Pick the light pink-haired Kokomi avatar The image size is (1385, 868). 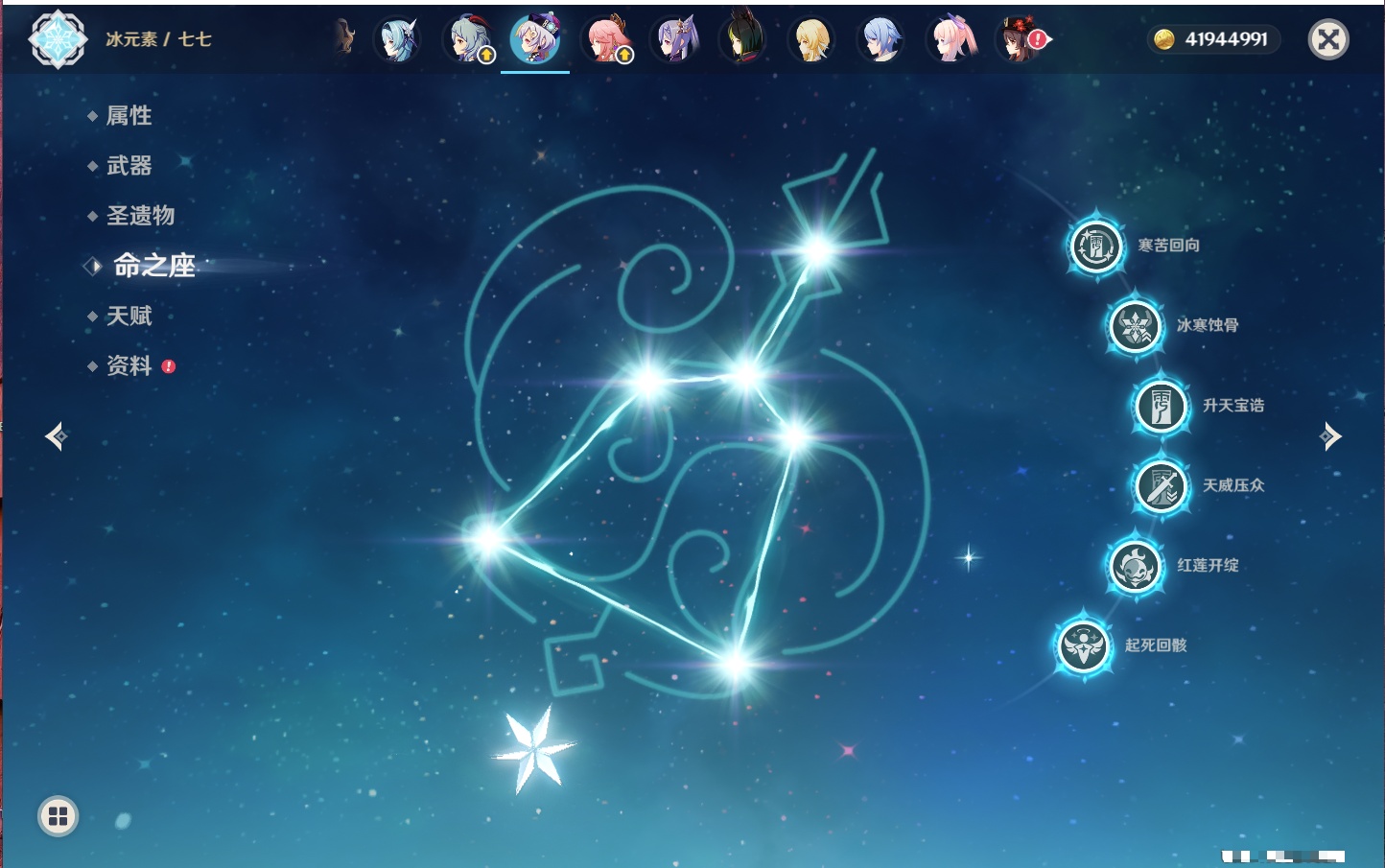tap(951, 39)
